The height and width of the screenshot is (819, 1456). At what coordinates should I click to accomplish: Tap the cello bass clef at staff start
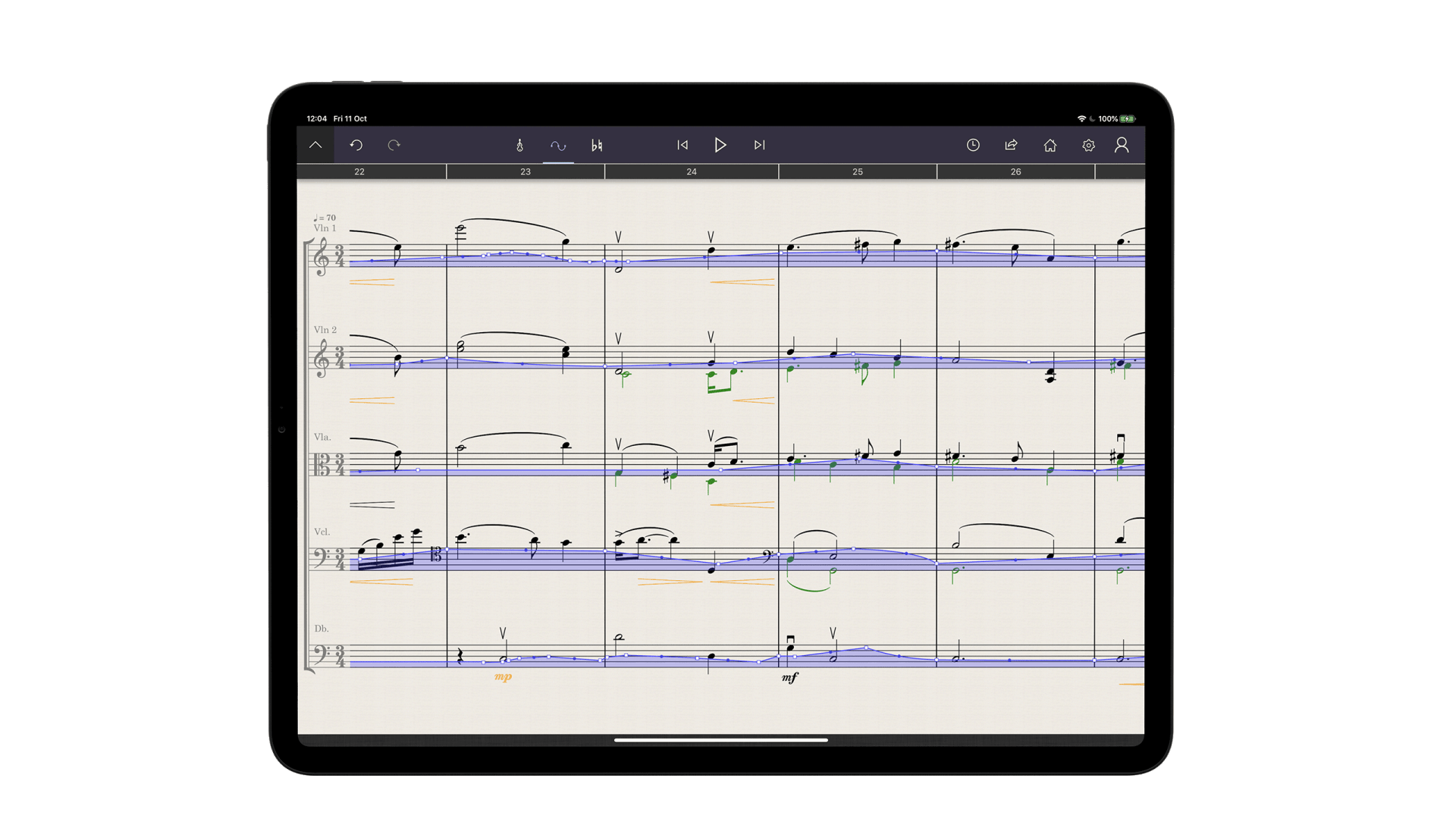(321, 557)
